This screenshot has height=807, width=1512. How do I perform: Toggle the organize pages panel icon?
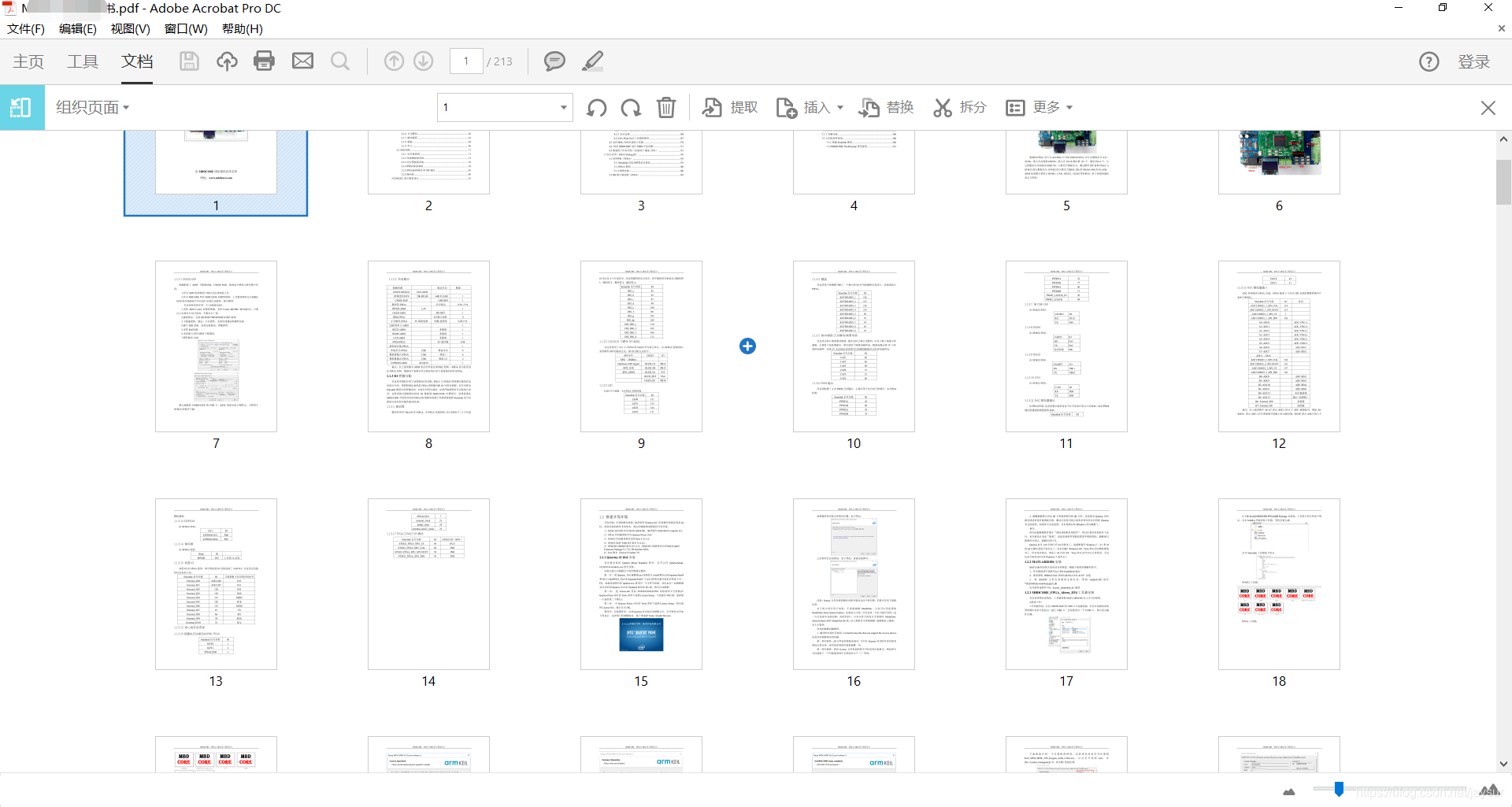(21, 108)
